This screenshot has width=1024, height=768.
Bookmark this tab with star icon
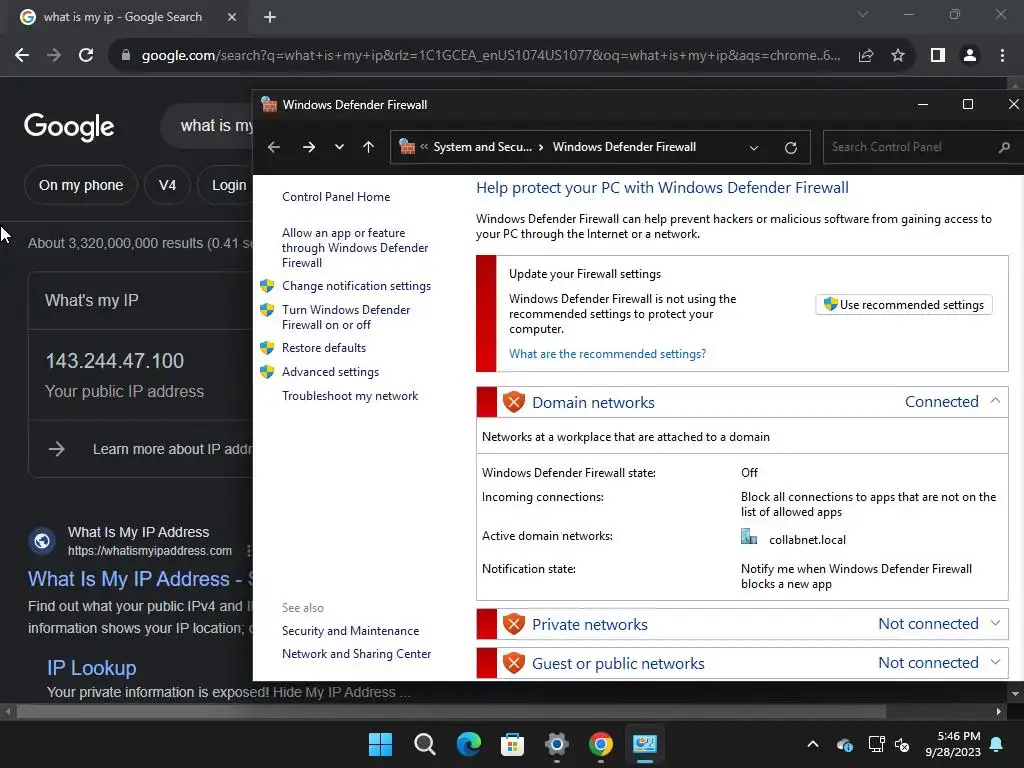(898, 56)
